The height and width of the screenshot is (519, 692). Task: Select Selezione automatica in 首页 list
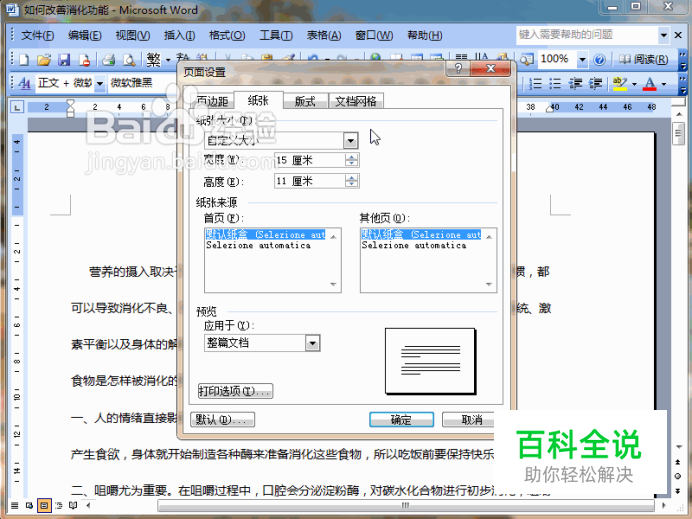[259, 245]
